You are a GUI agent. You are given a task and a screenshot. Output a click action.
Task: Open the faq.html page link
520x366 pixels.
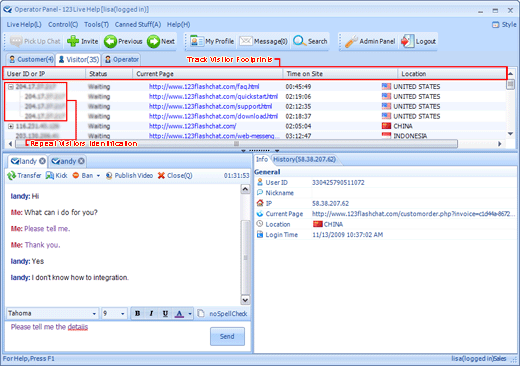[204, 87]
